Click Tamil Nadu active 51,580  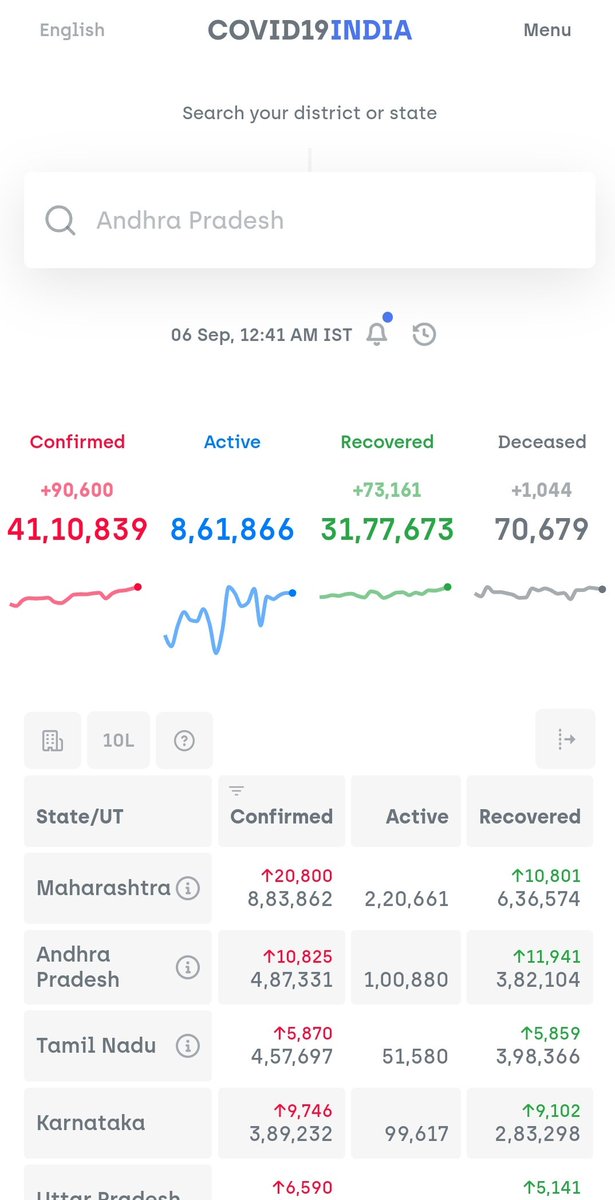pyautogui.click(x=415, y=1056)
